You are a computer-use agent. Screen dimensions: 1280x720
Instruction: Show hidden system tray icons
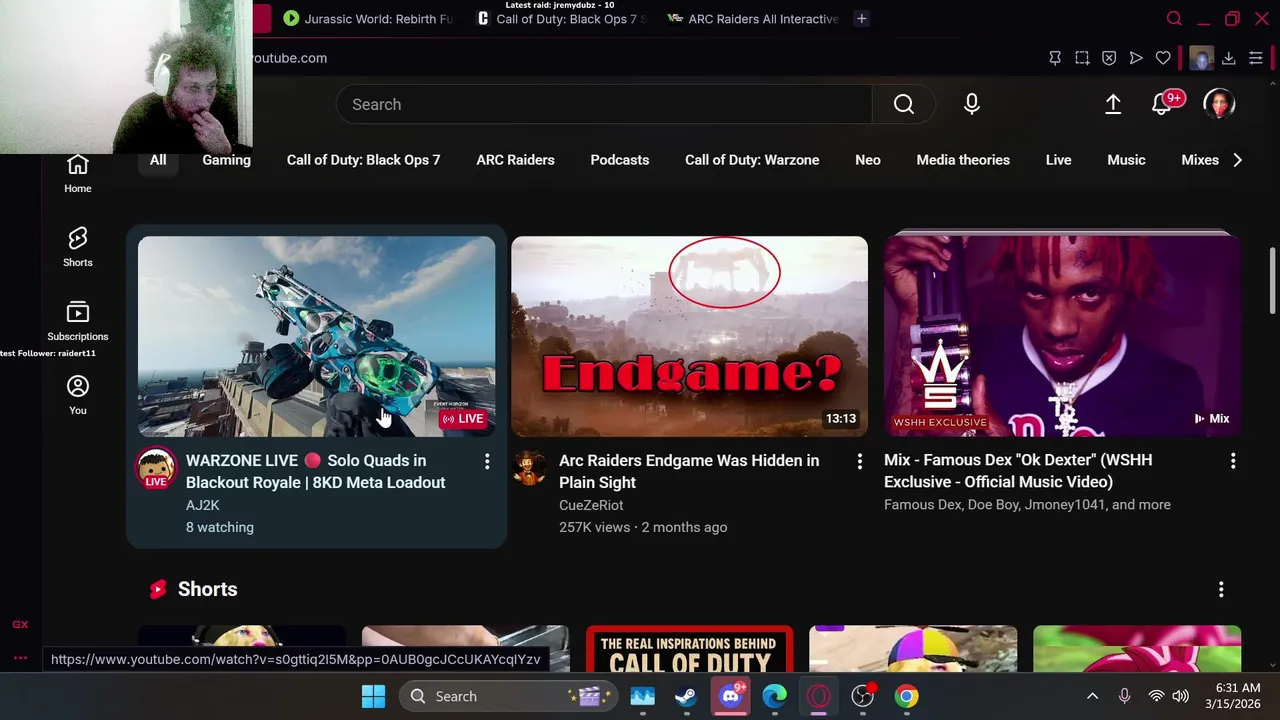(1092, 696)
